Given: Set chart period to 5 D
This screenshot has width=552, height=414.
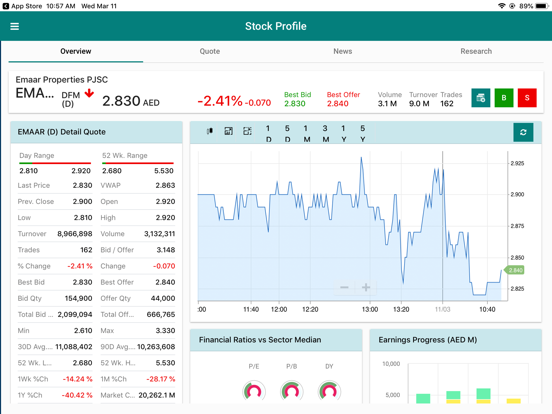Looking at the screenshot, I should click(287, 134).
